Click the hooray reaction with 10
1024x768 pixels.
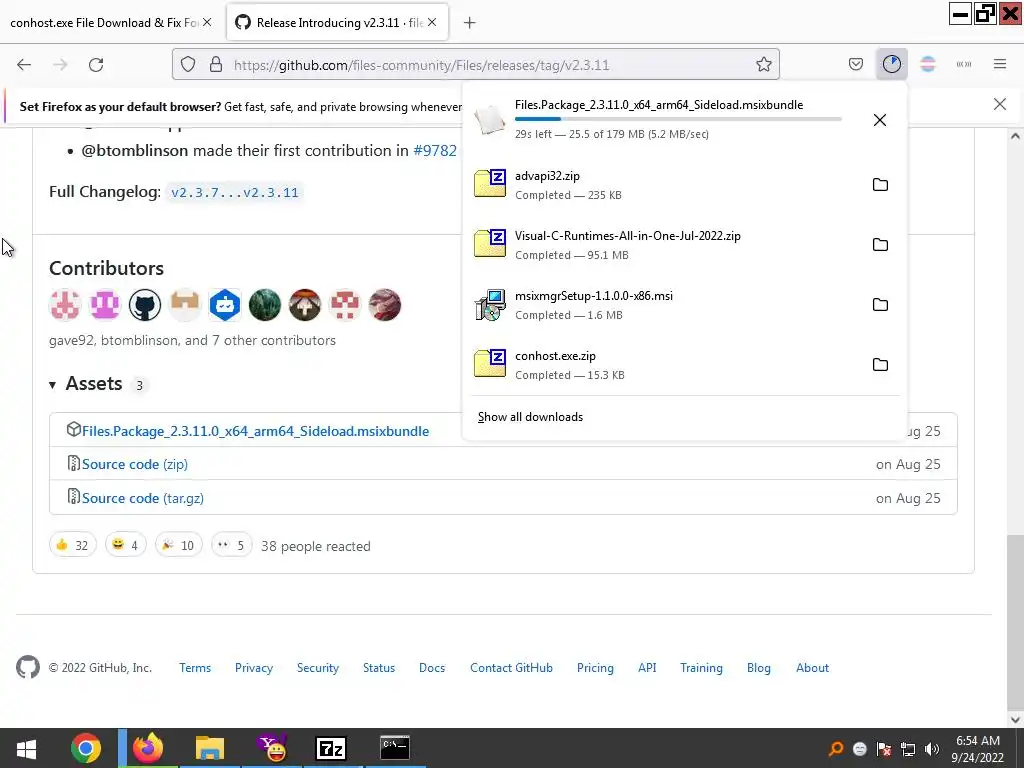click(x=178, y=545)
